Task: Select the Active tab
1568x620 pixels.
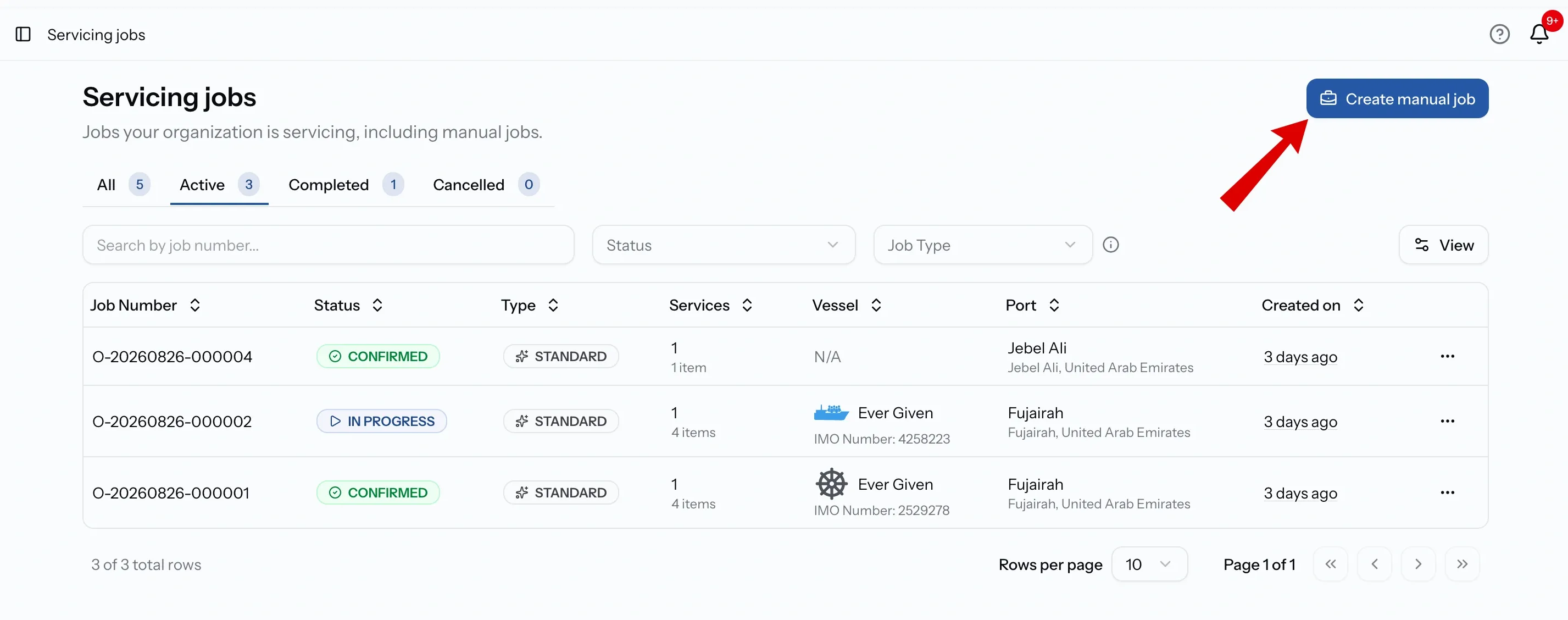Action: pyautogui.click(x=219, y=185)
